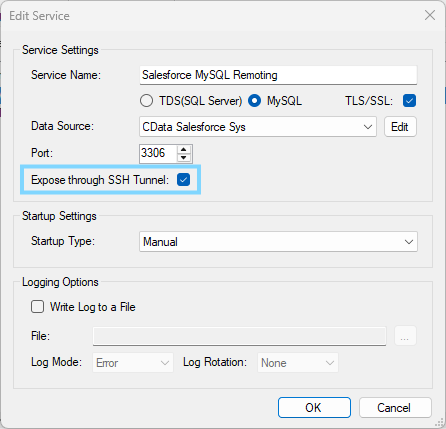The height and width of the screenshot is (429, 446).
Task: Open the Log Rotation dropdown
Action: coord(298,363)
